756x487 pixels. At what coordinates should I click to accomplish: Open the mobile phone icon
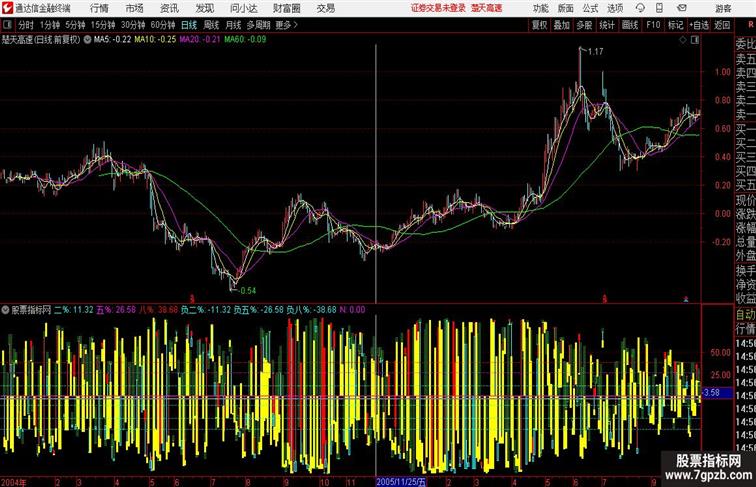click(659, 8)
